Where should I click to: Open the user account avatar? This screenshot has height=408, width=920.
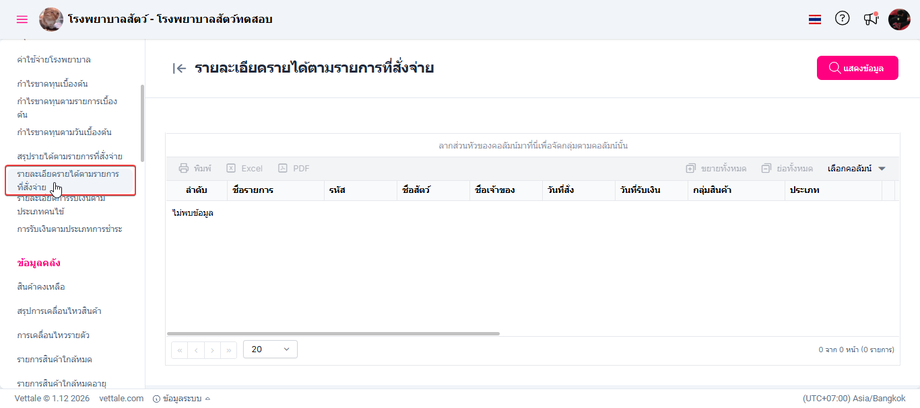[x=899, y=19]
